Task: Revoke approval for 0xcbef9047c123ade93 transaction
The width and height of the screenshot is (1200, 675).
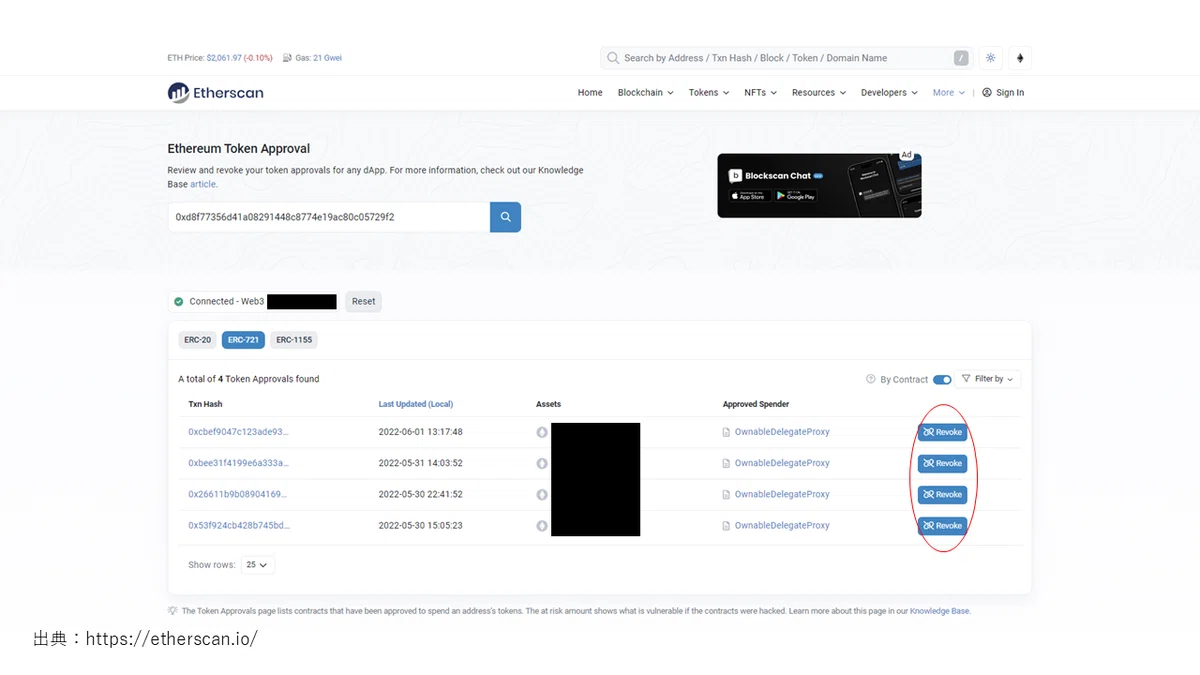Action: 942,432
